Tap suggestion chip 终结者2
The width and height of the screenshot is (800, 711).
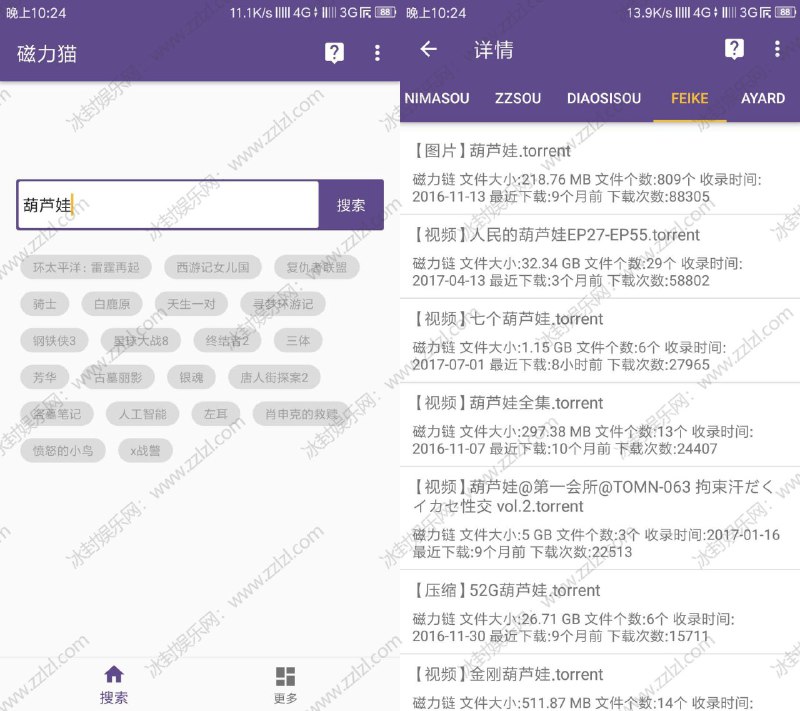point(227,341)
